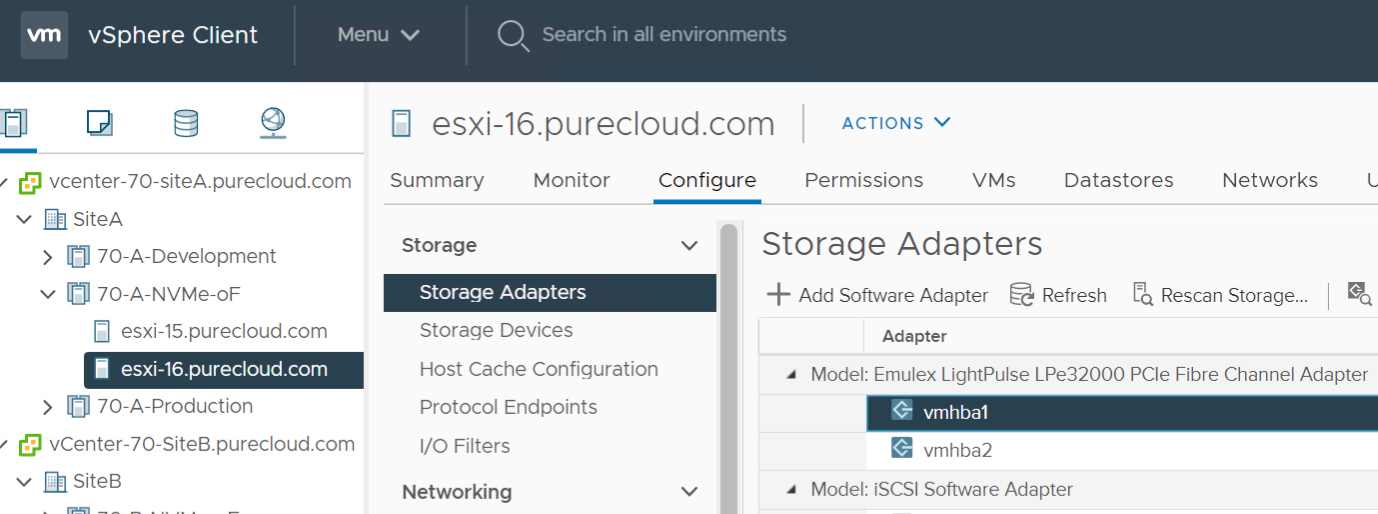Click host icon beside esxi-16 title

pyautogui.click(x=401, y=123)
